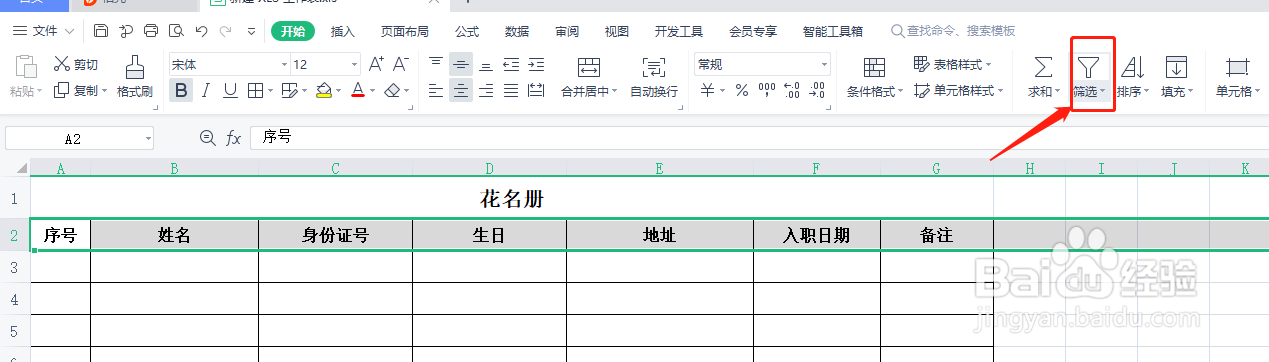Image resolution: width=1269 pixels, height=362 pixels.
Task: Open Conditional Formatting (条件格式)
Action: click(x=875, y=77)
